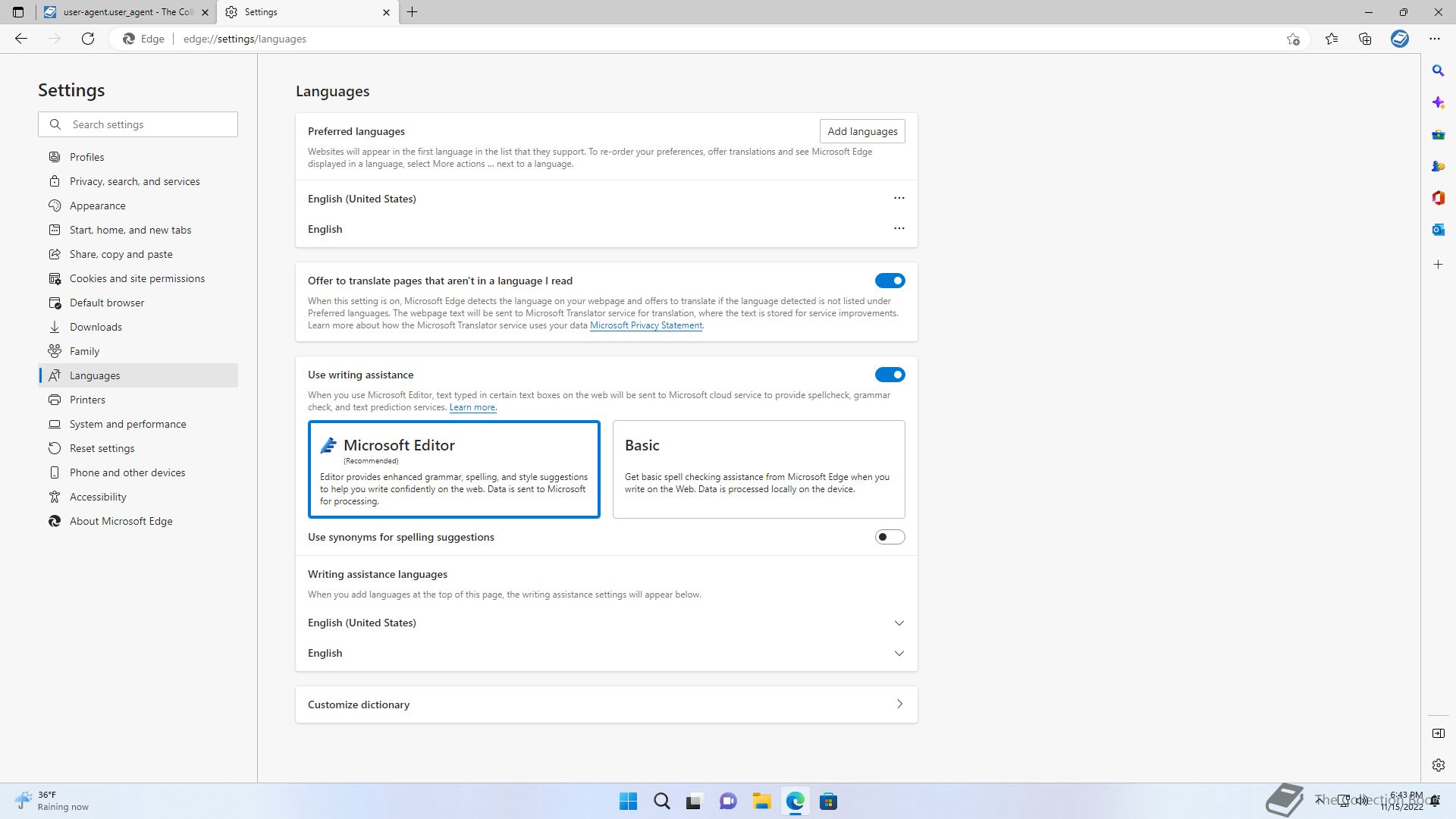
Task: Open tab actions menu icon
Action: [x=18, y=12]
